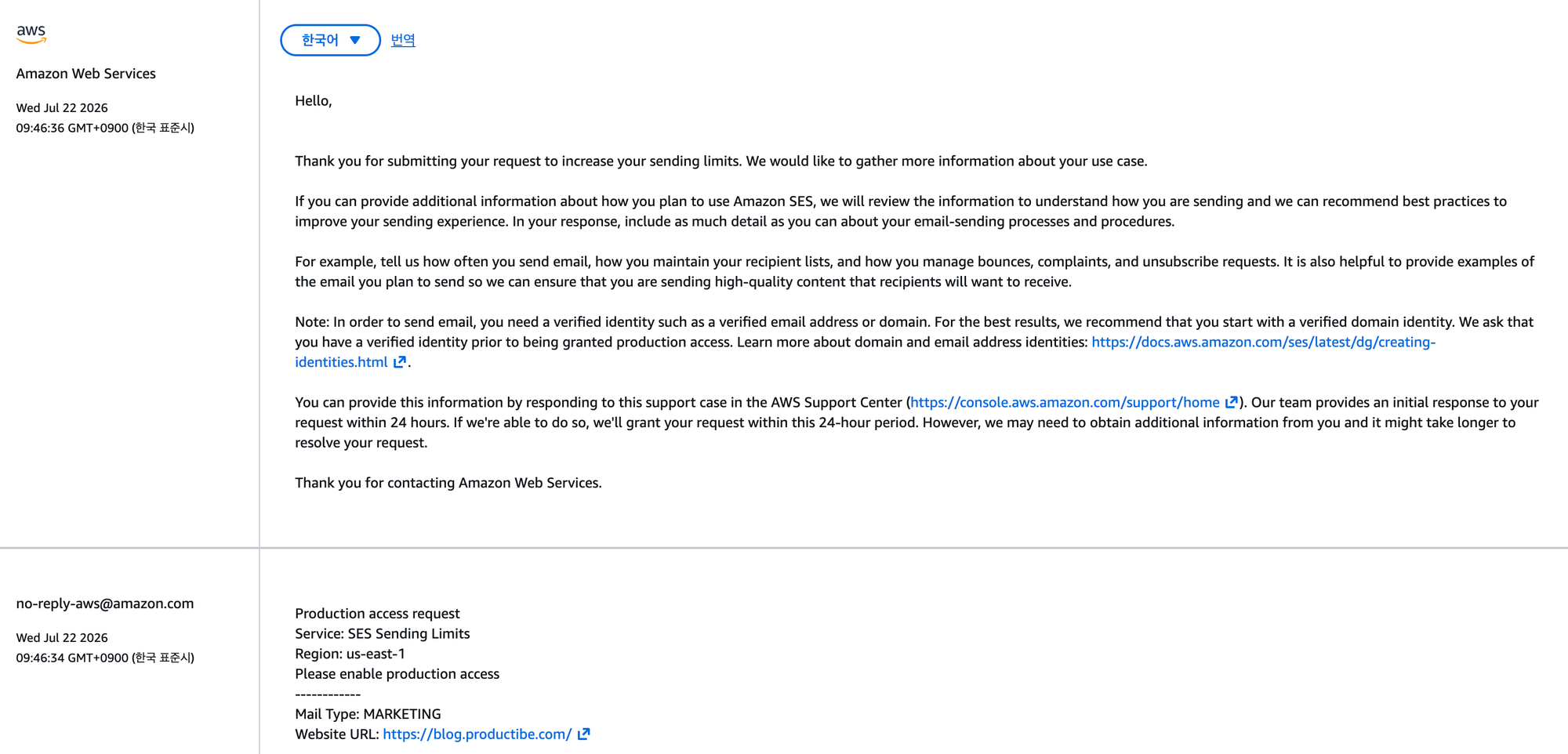The height and width of the screenshot is (754, 1568).
Task: Click the no-reply-aws@amazon.com sender address
Action: click(x=105, y=604)
